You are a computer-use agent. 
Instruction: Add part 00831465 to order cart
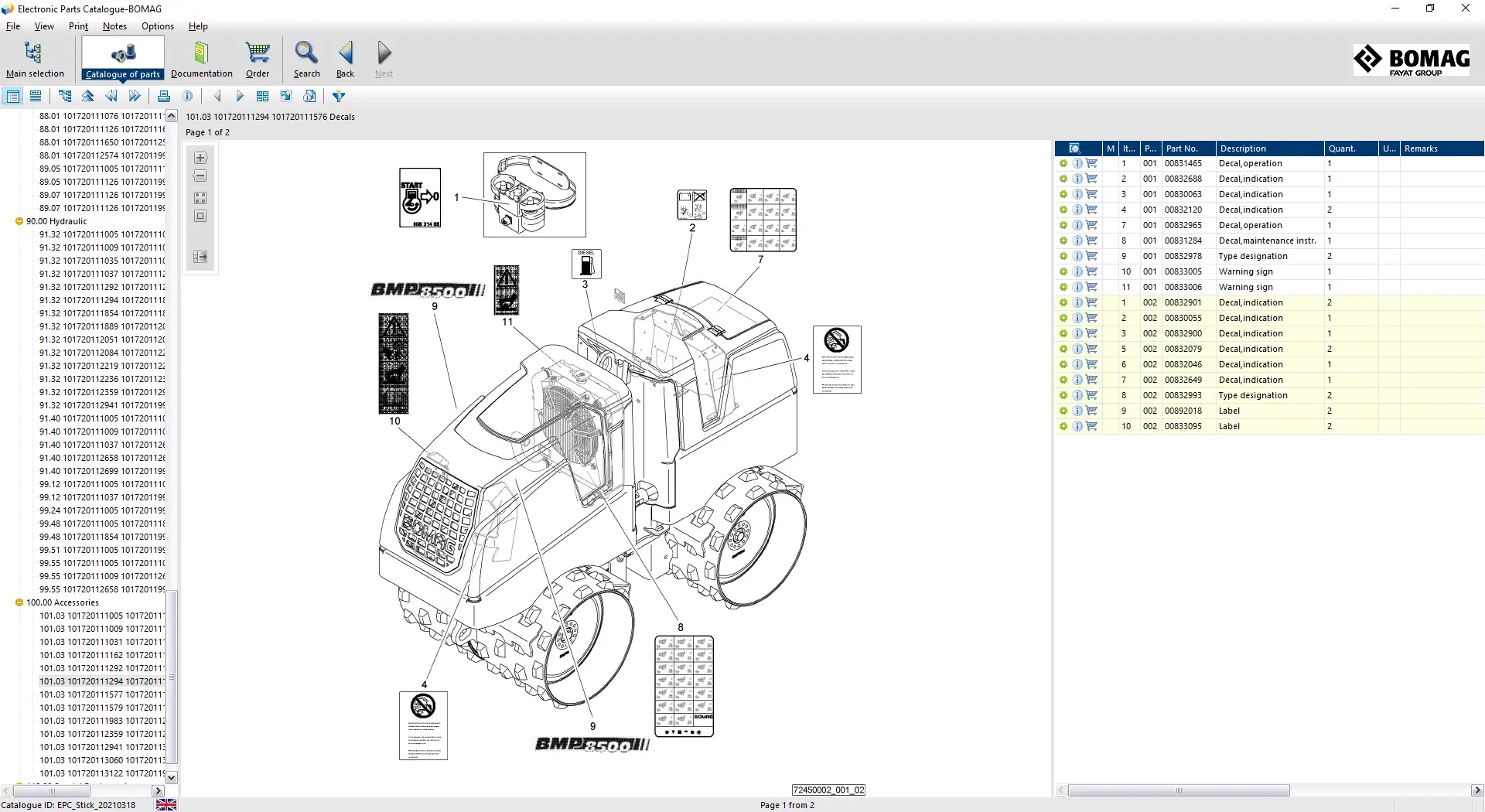point(1091,163)
